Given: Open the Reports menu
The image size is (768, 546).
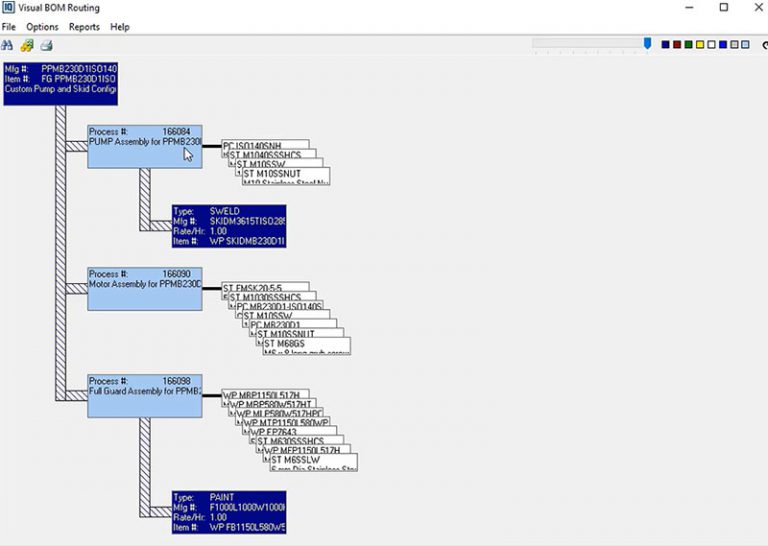Looking at the screenshot, I should pyautogui.click(x=84, y=27).
